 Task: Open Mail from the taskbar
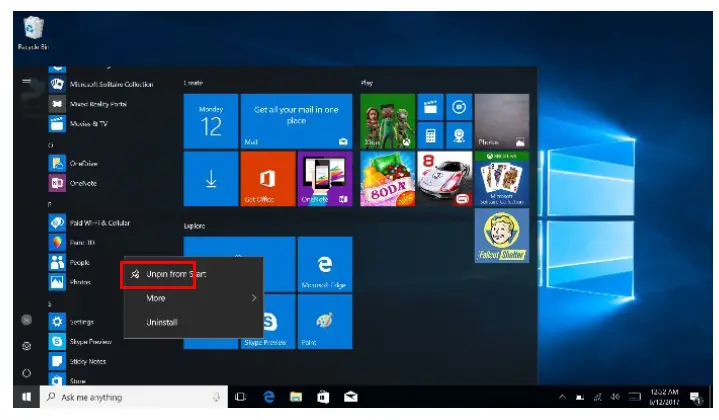[351, 397]
